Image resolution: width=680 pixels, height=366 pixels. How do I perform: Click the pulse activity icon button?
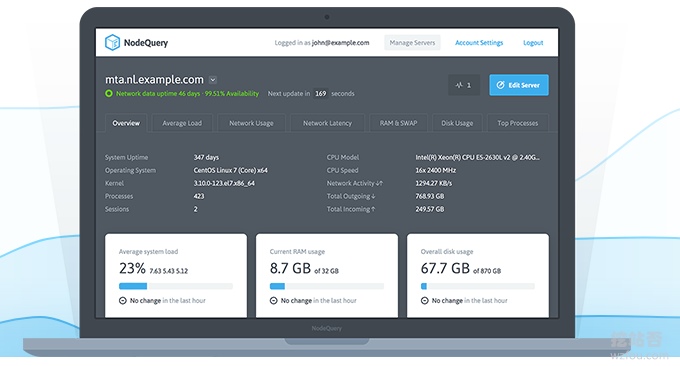464,85
